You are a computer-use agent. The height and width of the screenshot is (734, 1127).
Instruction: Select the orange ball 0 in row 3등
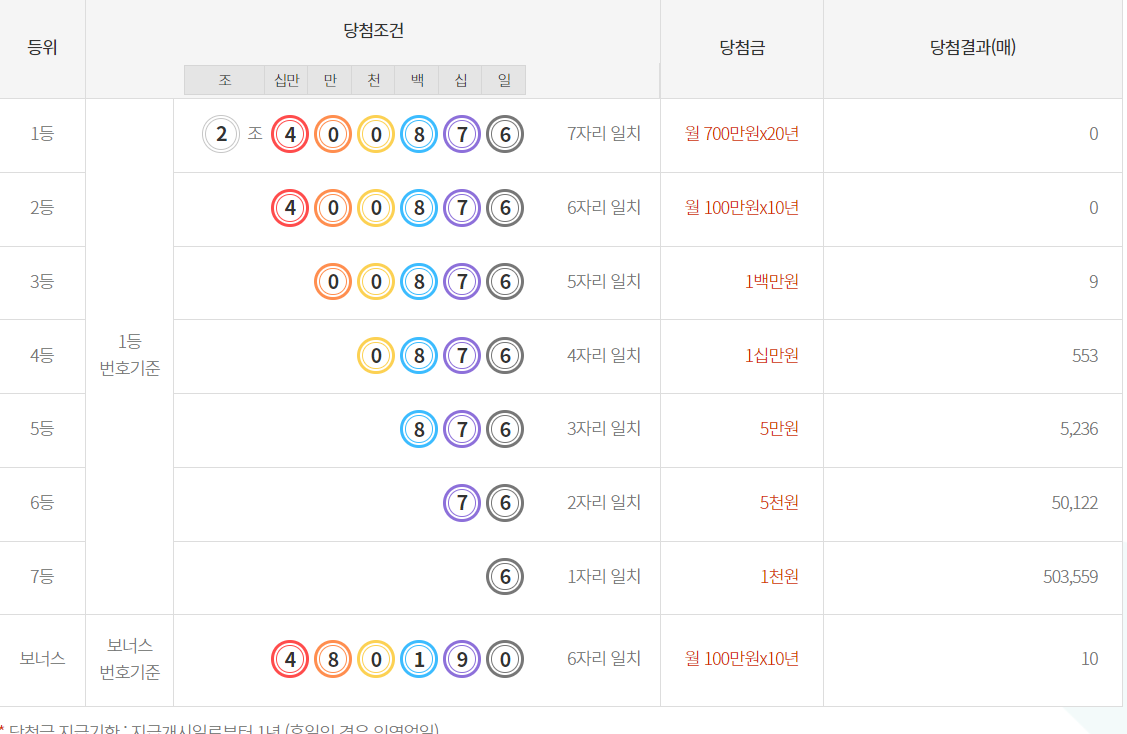[331, 282]
